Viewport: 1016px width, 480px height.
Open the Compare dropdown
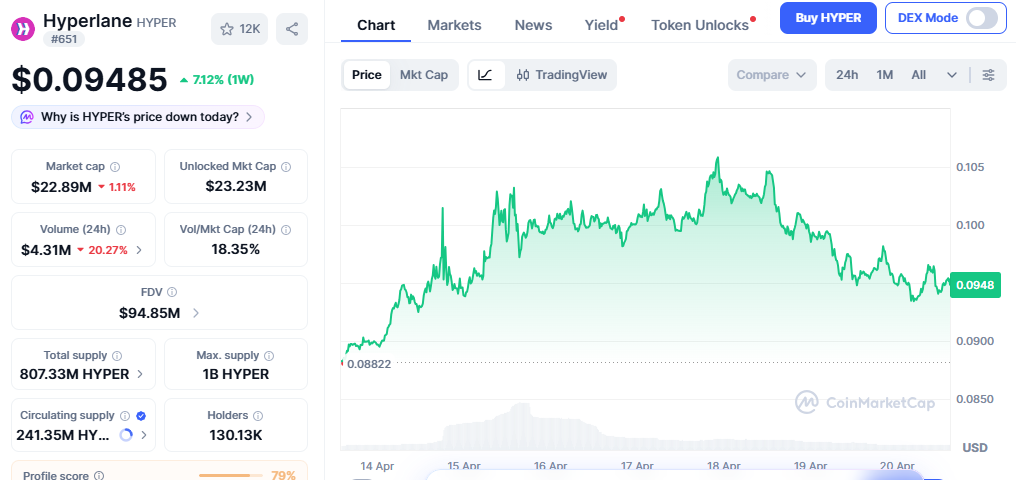pos(772,75)
